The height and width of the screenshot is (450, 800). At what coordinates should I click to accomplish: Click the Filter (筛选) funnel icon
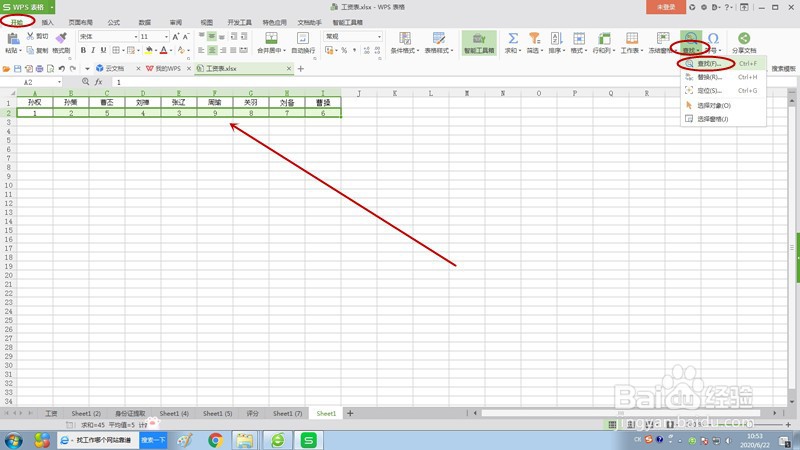534,38
